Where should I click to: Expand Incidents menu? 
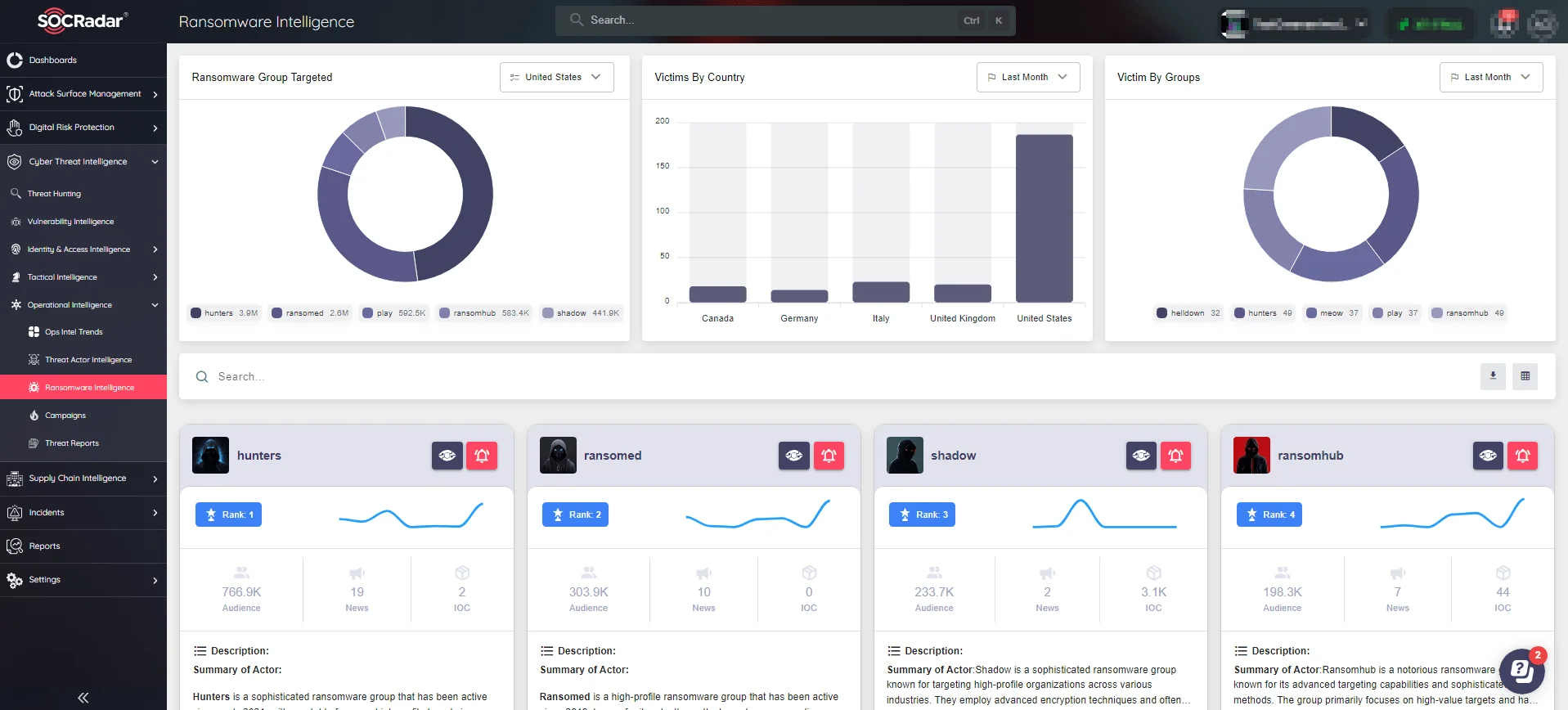(83, 513)
